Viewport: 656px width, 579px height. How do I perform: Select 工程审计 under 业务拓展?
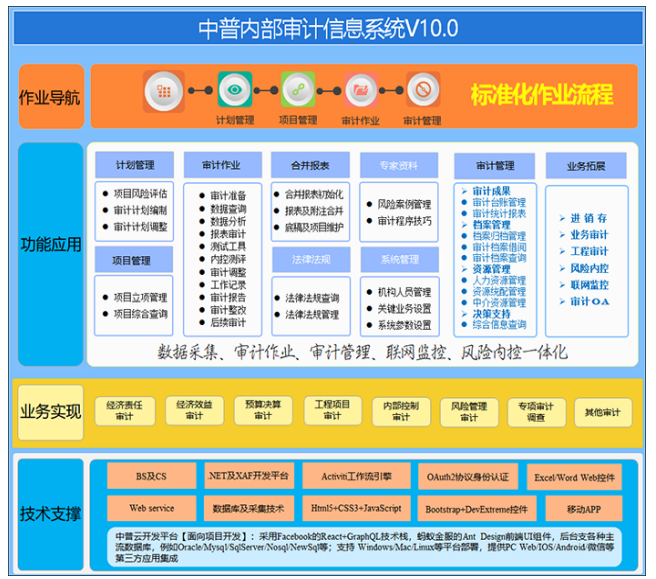tap(589, 251)
